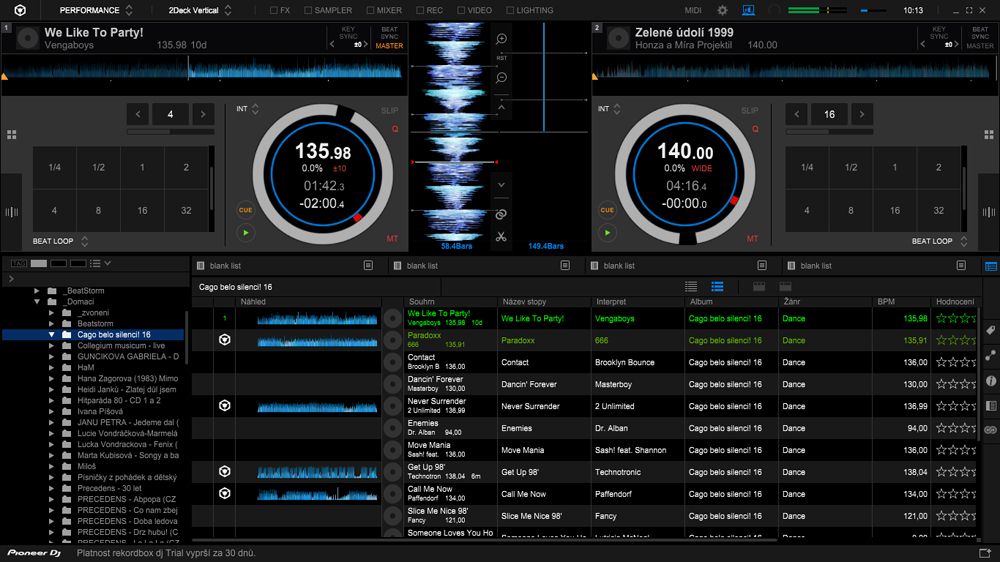
Task: Open the info panel icon at right edge
Action: pyautogui.click(x=990, y=381)
